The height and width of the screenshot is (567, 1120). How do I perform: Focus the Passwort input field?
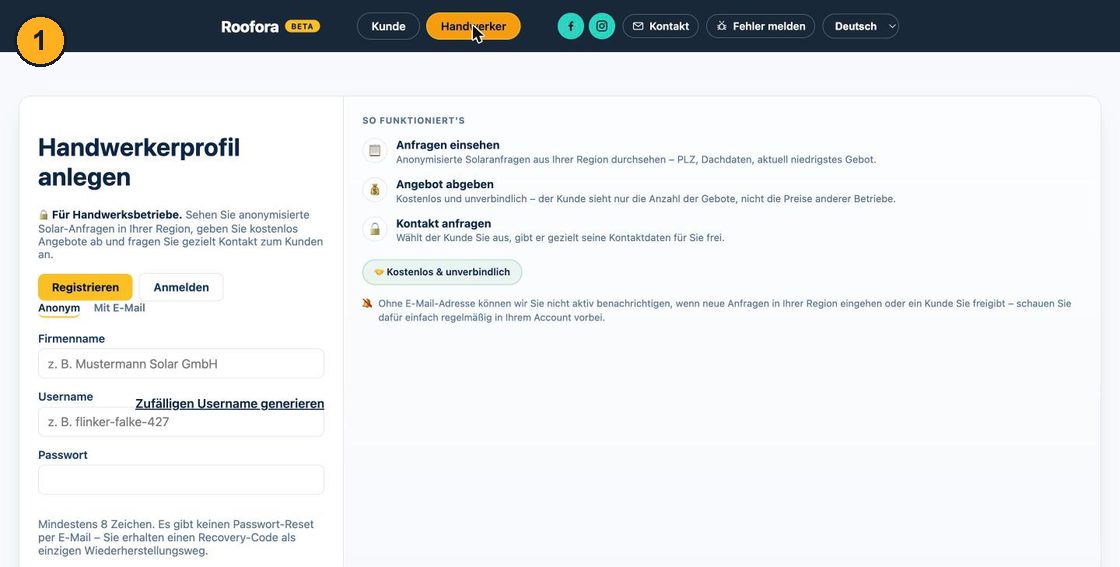pyautogui.click(x=181, y=480)
